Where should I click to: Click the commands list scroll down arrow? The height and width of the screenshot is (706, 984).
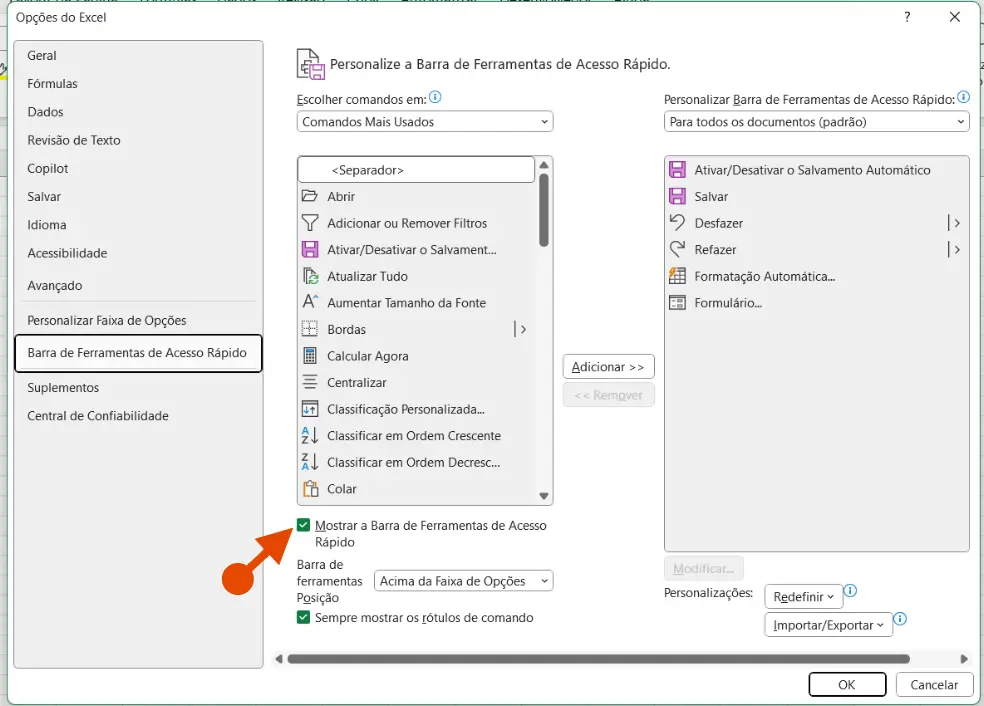[x=544, y=496]
